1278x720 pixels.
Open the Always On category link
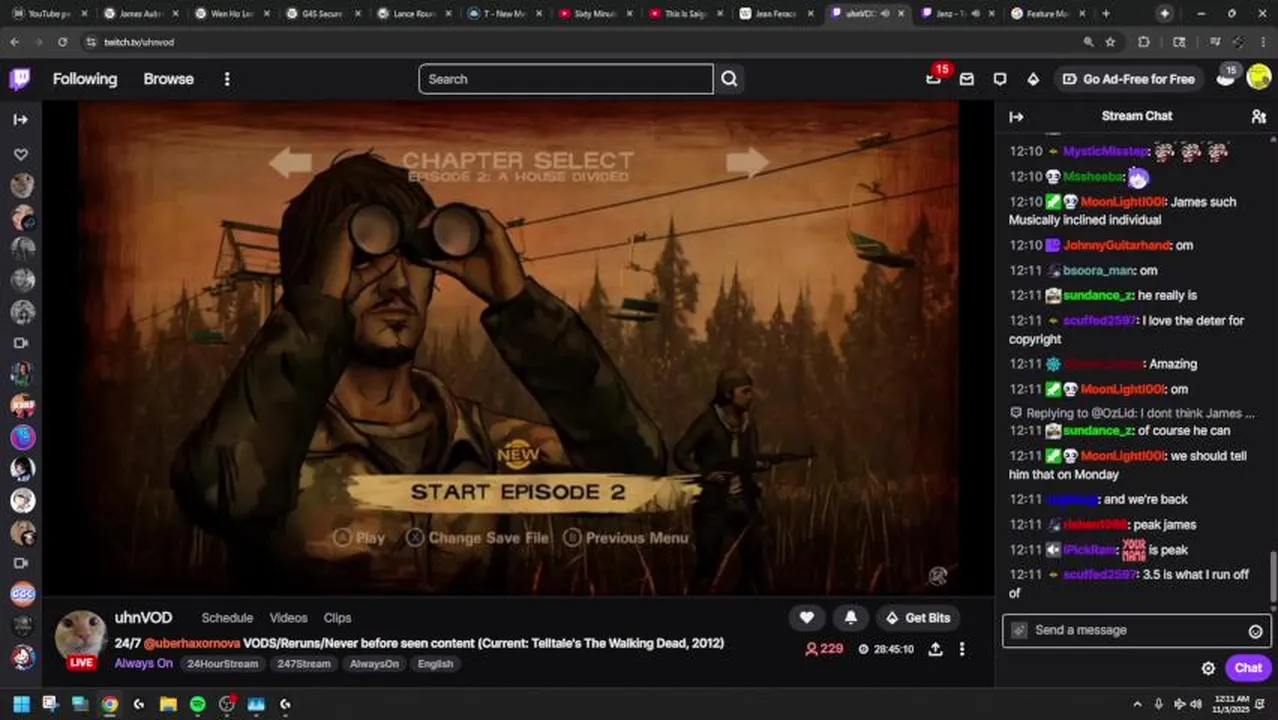(x=143, y=663)
